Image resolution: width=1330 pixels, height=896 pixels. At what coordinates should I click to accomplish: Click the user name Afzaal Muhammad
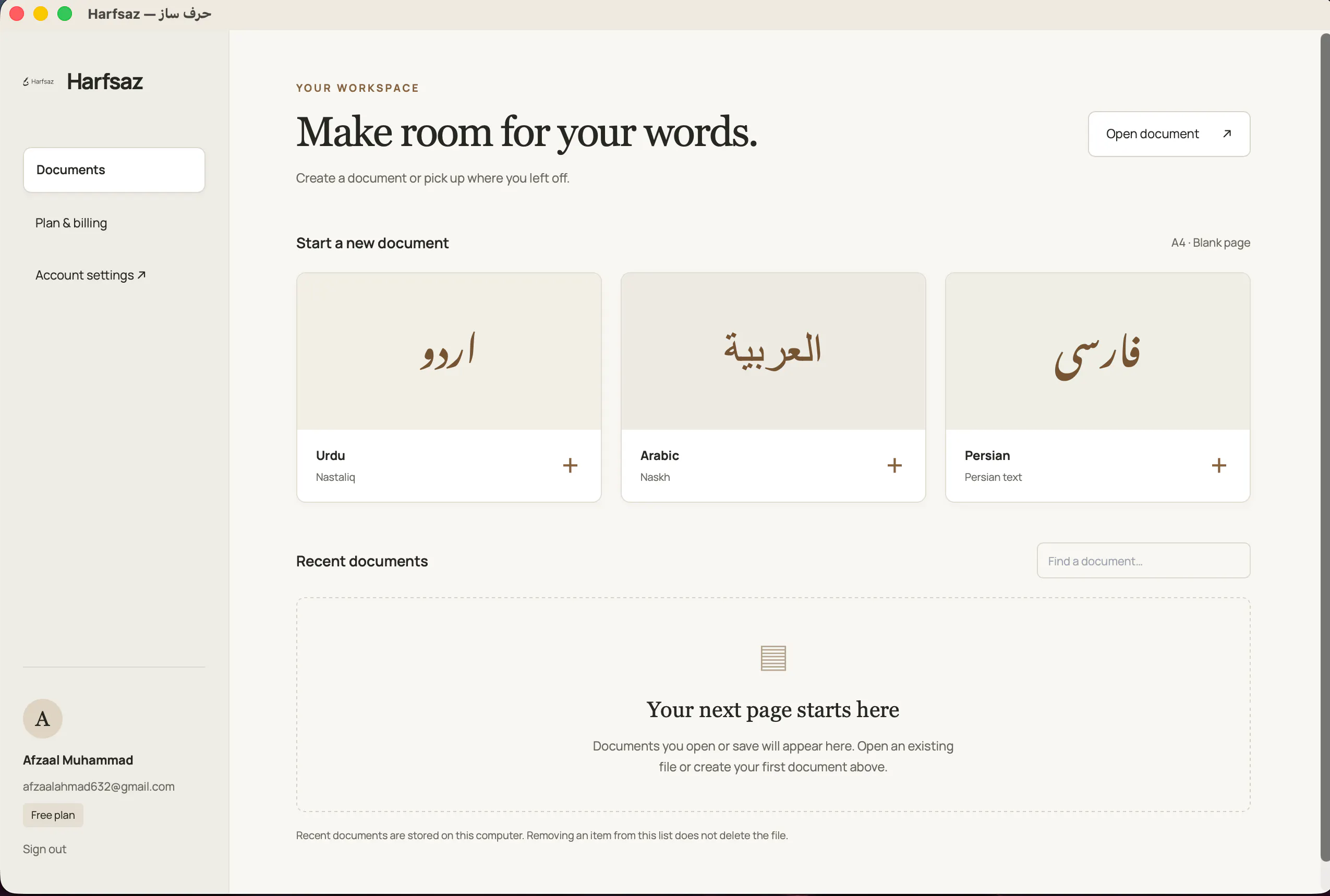[x=78, y=760]
